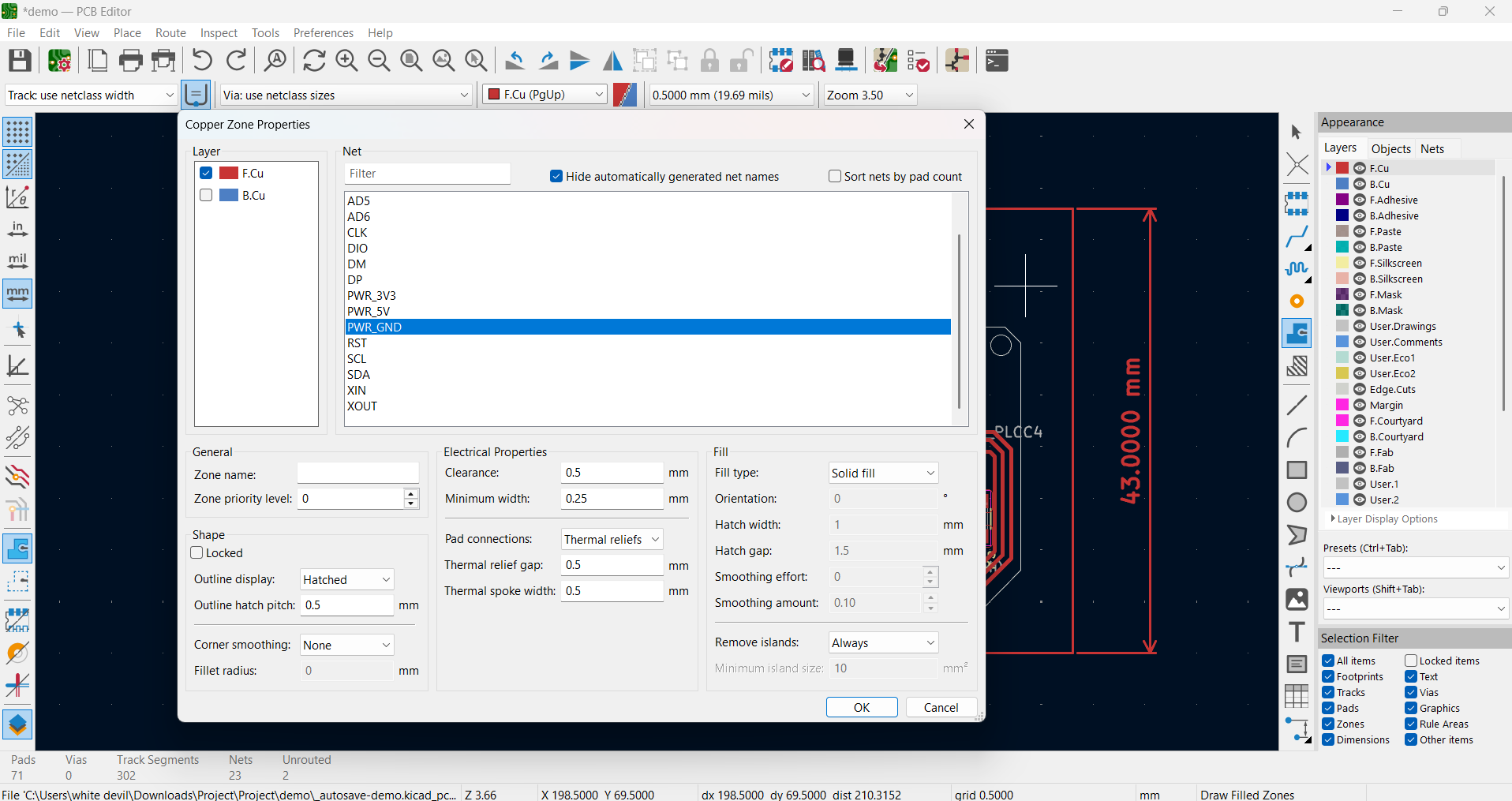Click the Zoom to fit icon

click(411, 61)
